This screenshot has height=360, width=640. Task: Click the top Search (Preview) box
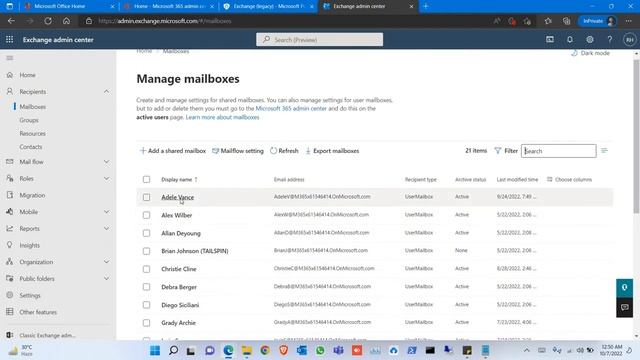click(320, 40)
